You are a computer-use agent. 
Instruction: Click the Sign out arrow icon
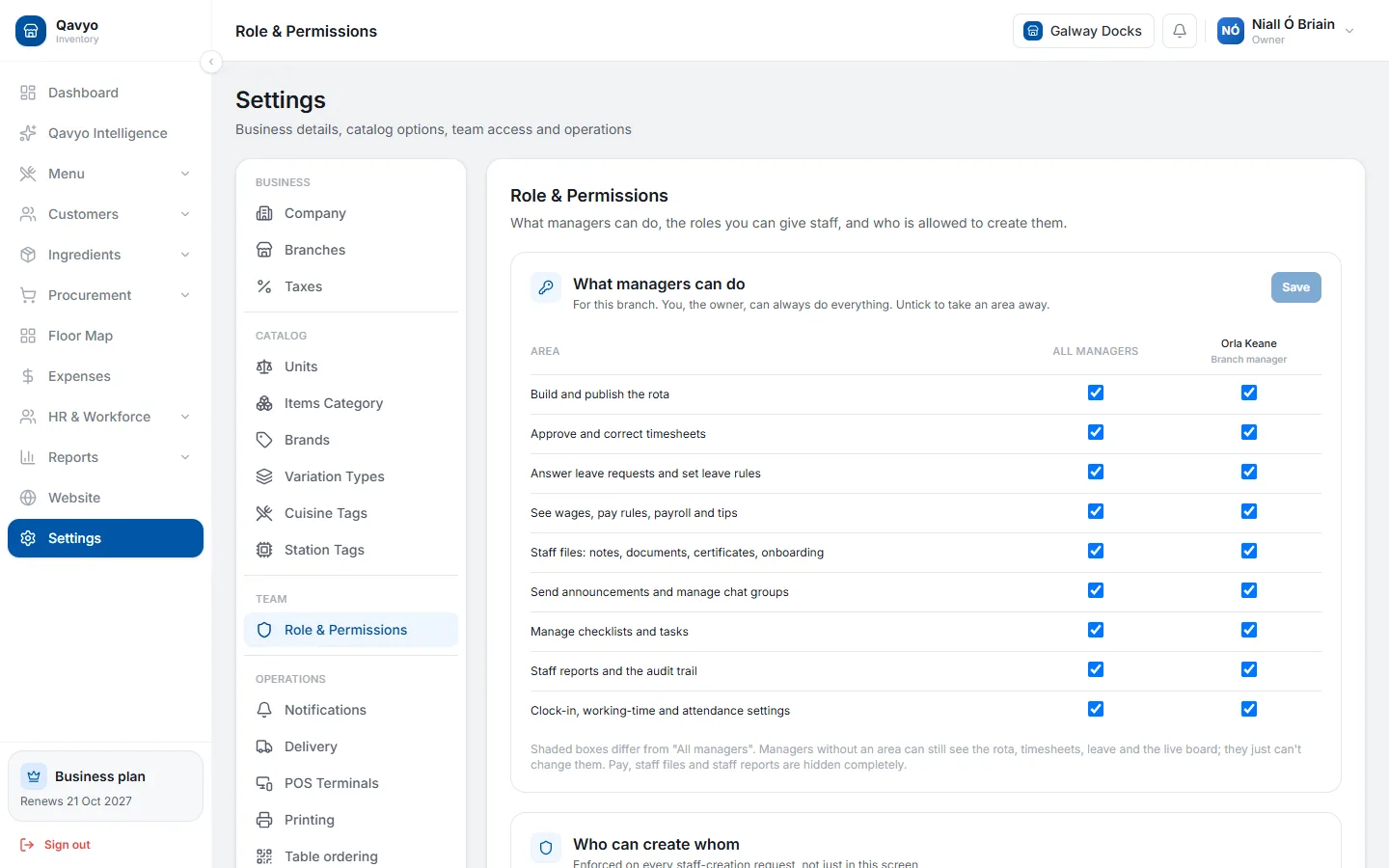pos(27,845)
